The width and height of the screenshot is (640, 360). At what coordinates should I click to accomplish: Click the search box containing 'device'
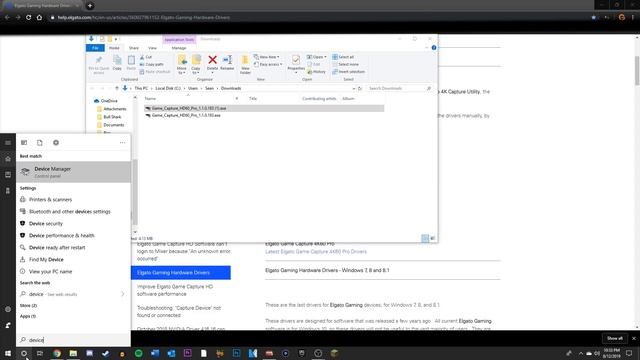(x=73, y=340)
